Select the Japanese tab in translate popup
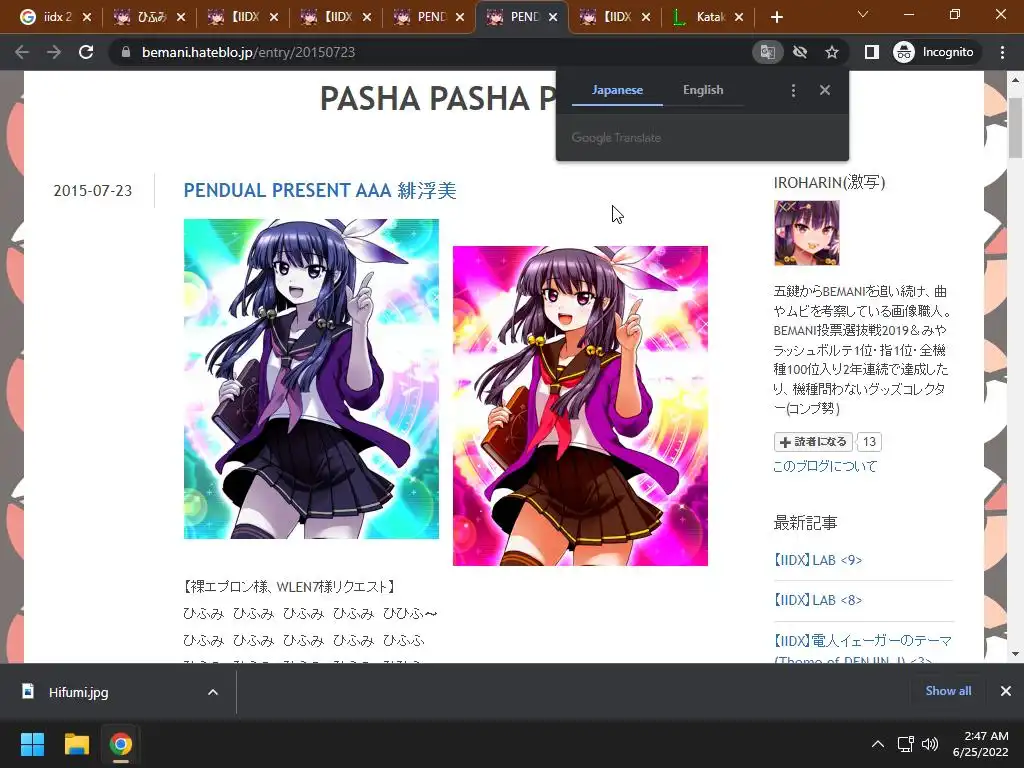The image size is (1024, 768). coord(617,90)
